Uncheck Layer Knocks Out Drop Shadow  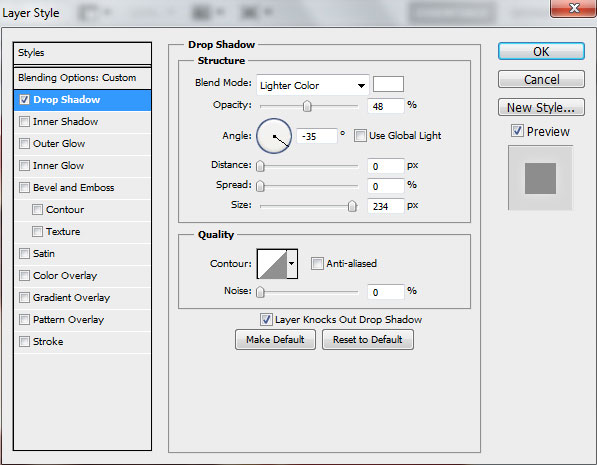click(x=266, y=319)
